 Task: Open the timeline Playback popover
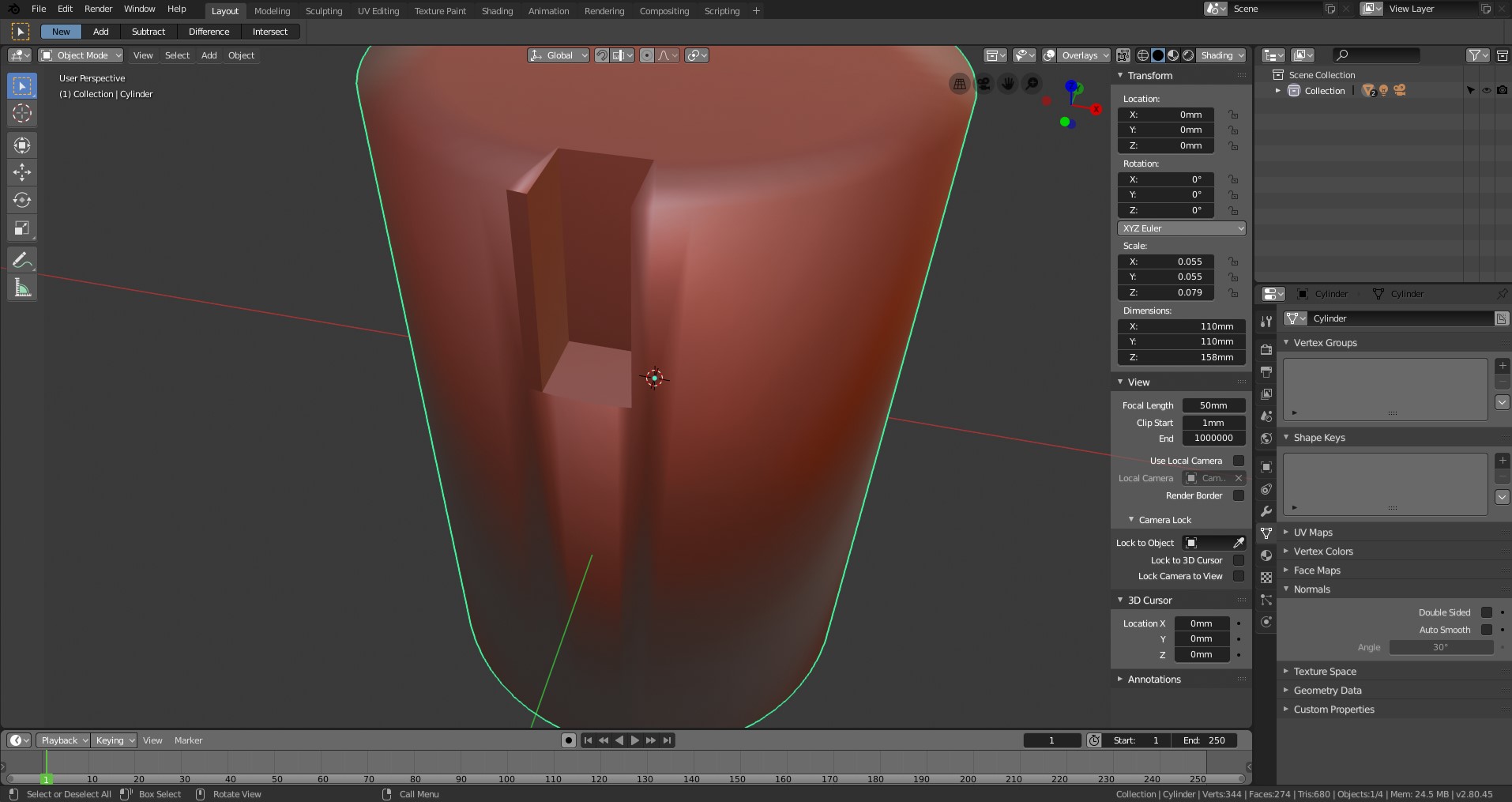[x=62, y=740]
